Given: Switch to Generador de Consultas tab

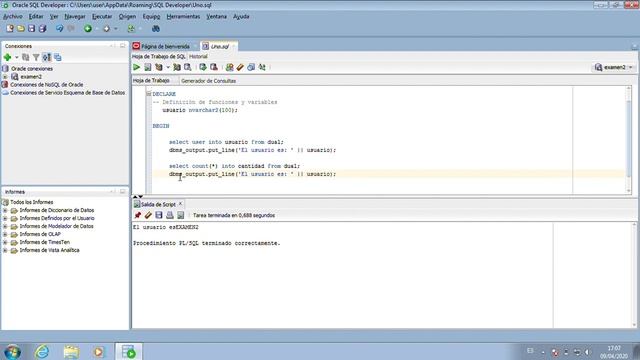Looking at the screenshot, I should 208,81.
